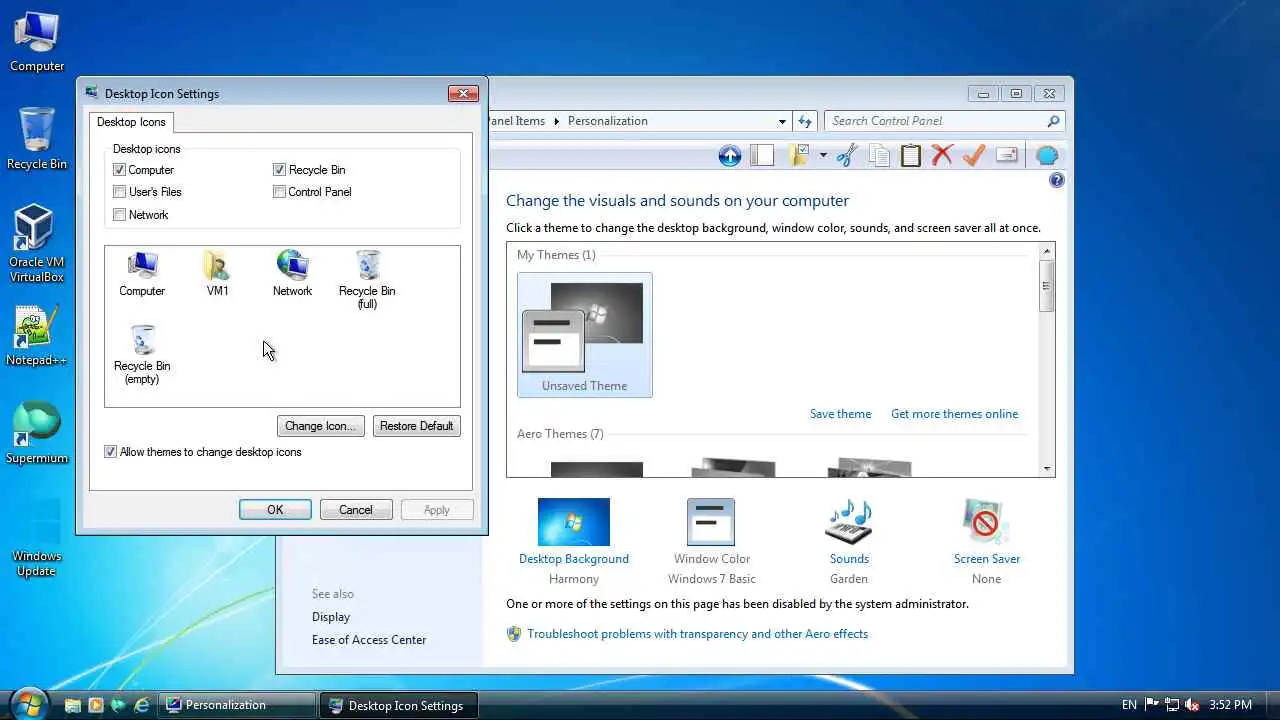Open Get more themes online link

954,414
